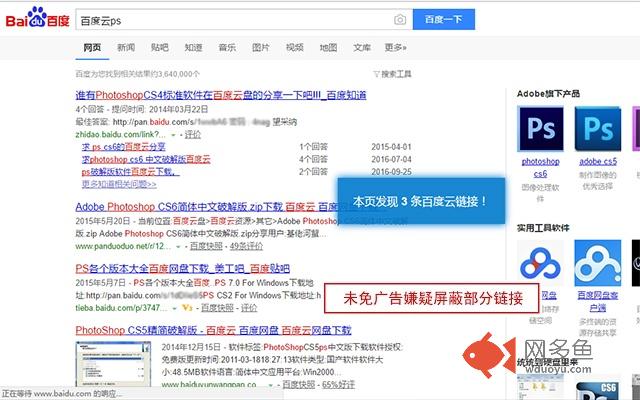Open PhotoshopCS4 百度知道 result title
The height and width of the screenshot is (400, 640).
point(221,95)
